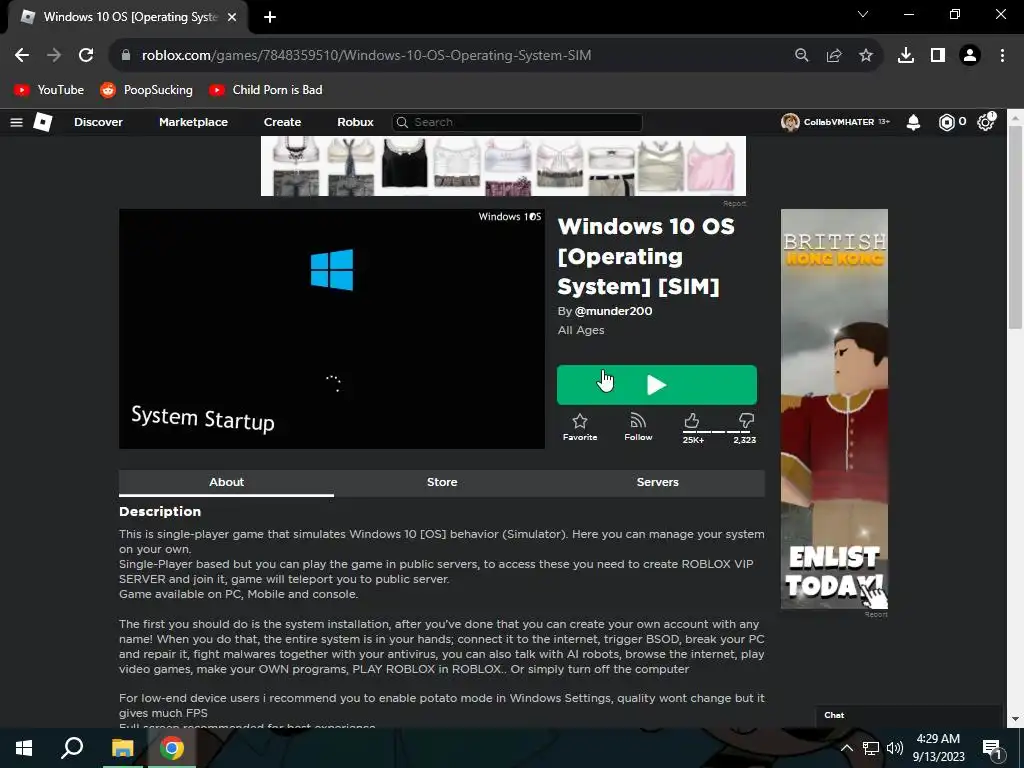
Task: Open the Create page
Action: click(282, 122)
